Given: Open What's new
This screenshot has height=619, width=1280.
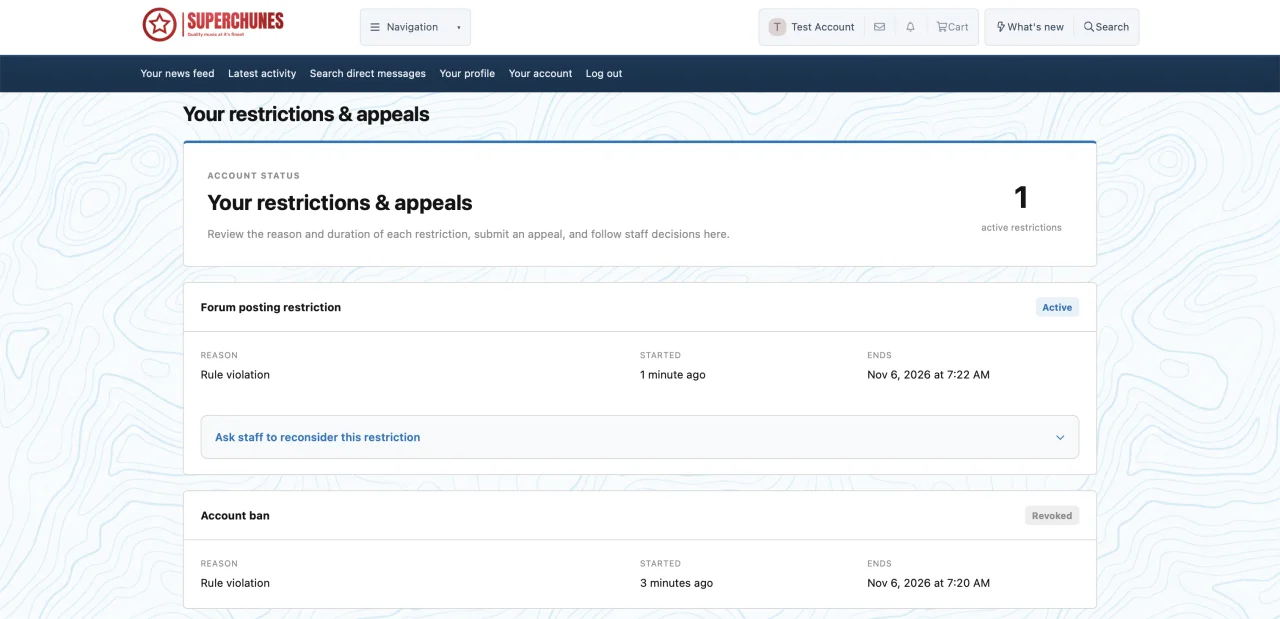Looking at the screenshot, I should [1030, 27].
